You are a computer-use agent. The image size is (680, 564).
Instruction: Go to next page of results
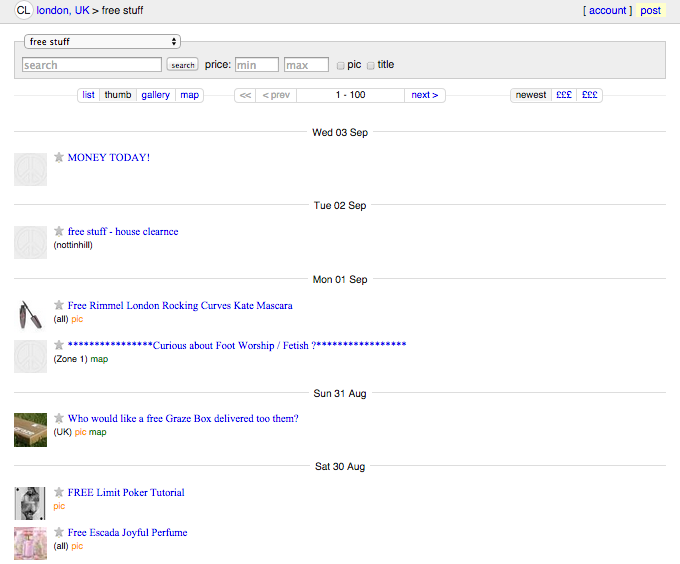425,95
